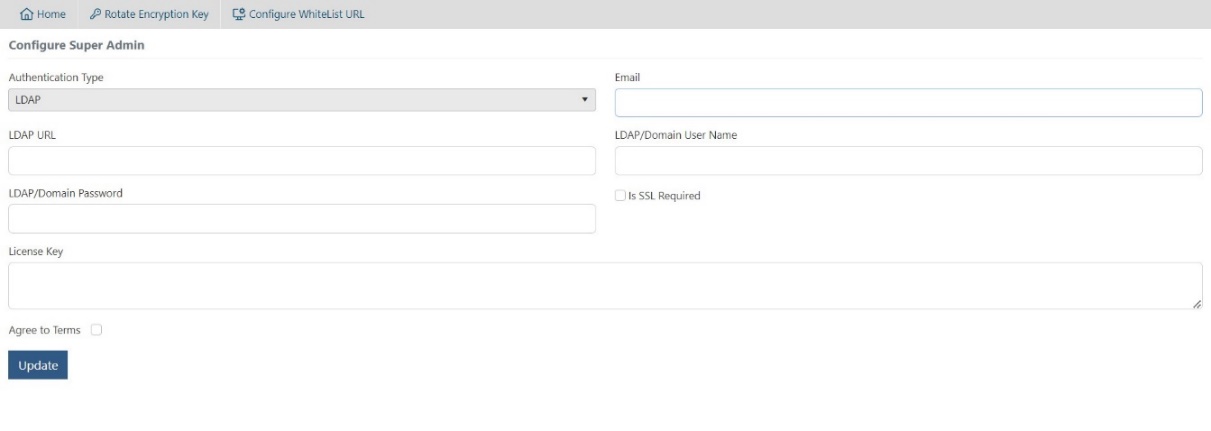Enable the Is SSL Required checkbox
The width and height of the screenshot is (1211, 431).
(x=620, y=196)
